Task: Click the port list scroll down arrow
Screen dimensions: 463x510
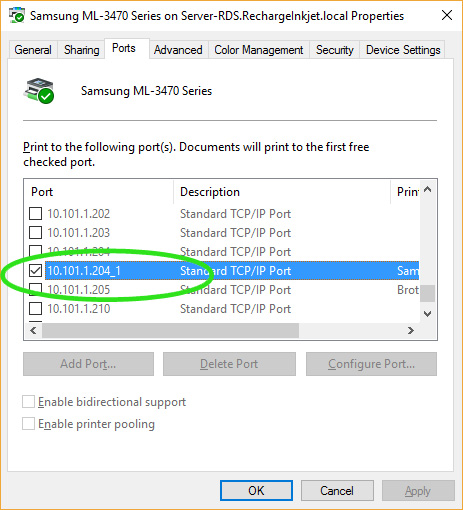Action: 428,313
